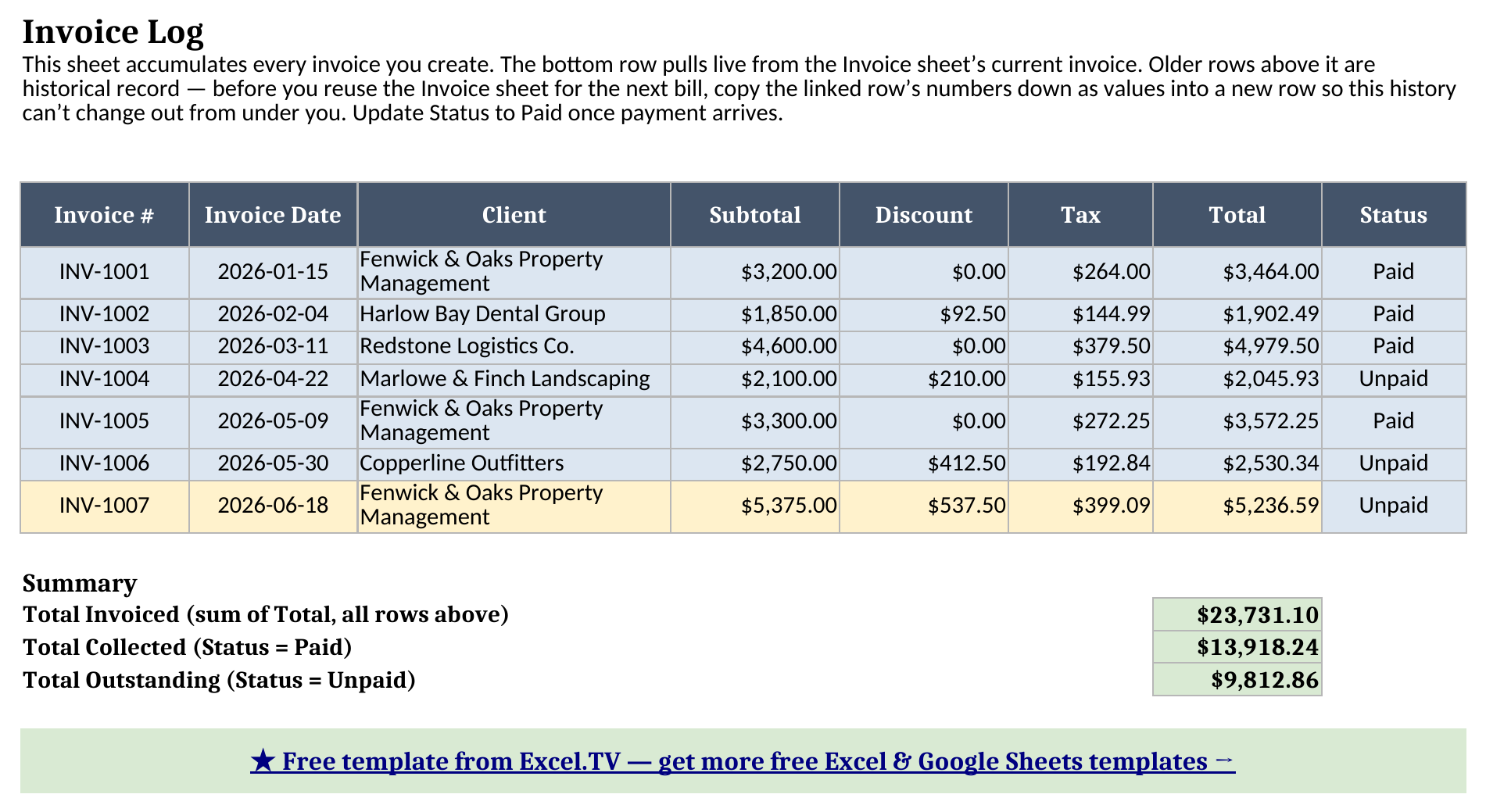Click the Harlow Bay Dental Group client cell
Viewport: 1486px width, 812px height.
(x=514, y=314)
